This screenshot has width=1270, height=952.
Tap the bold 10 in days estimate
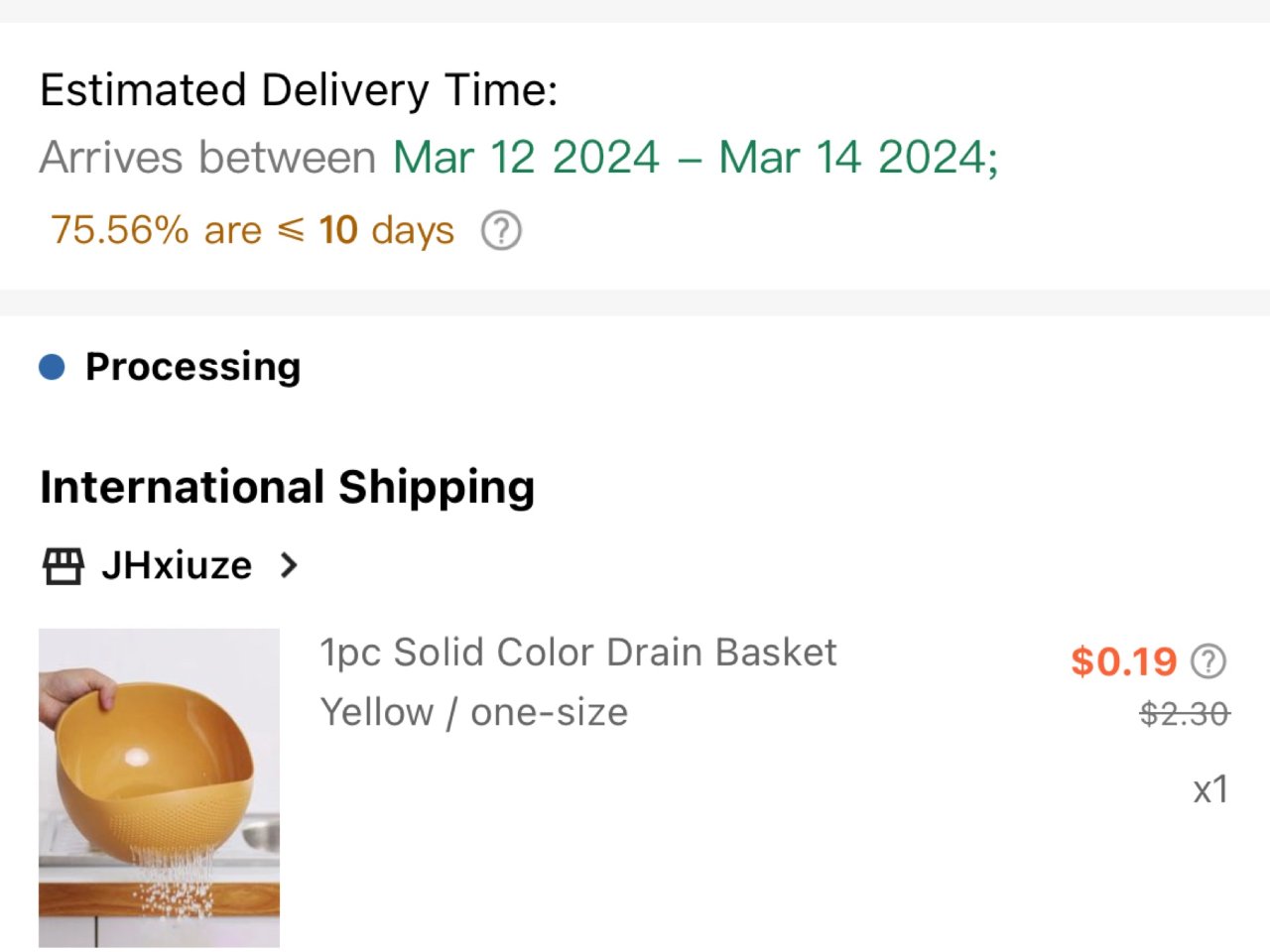[338, 230]
